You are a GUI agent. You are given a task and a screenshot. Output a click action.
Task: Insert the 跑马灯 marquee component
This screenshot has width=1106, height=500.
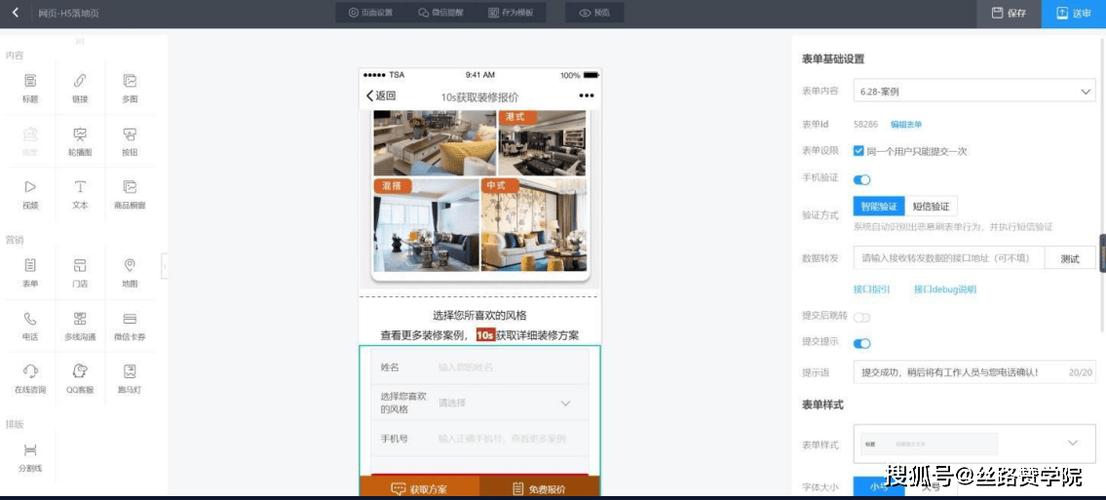(130, 379)
